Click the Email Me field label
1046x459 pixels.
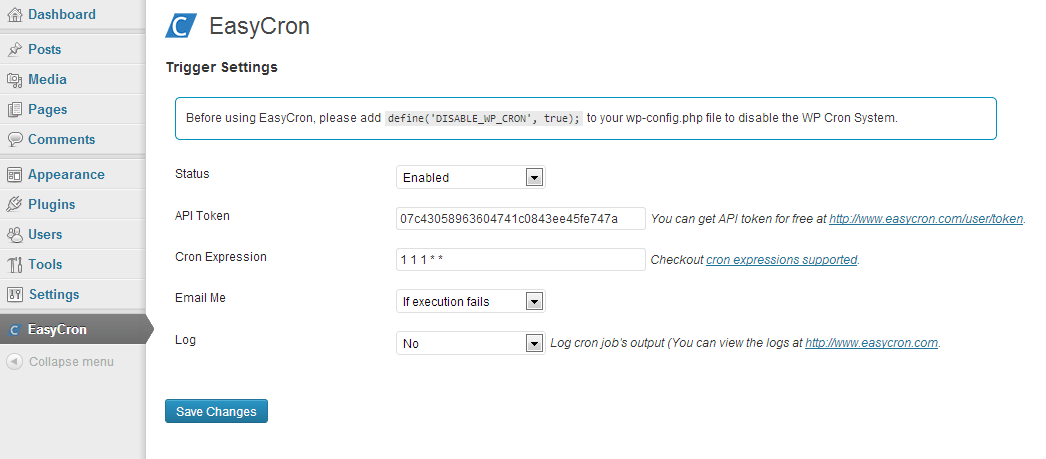click(200, 298)
